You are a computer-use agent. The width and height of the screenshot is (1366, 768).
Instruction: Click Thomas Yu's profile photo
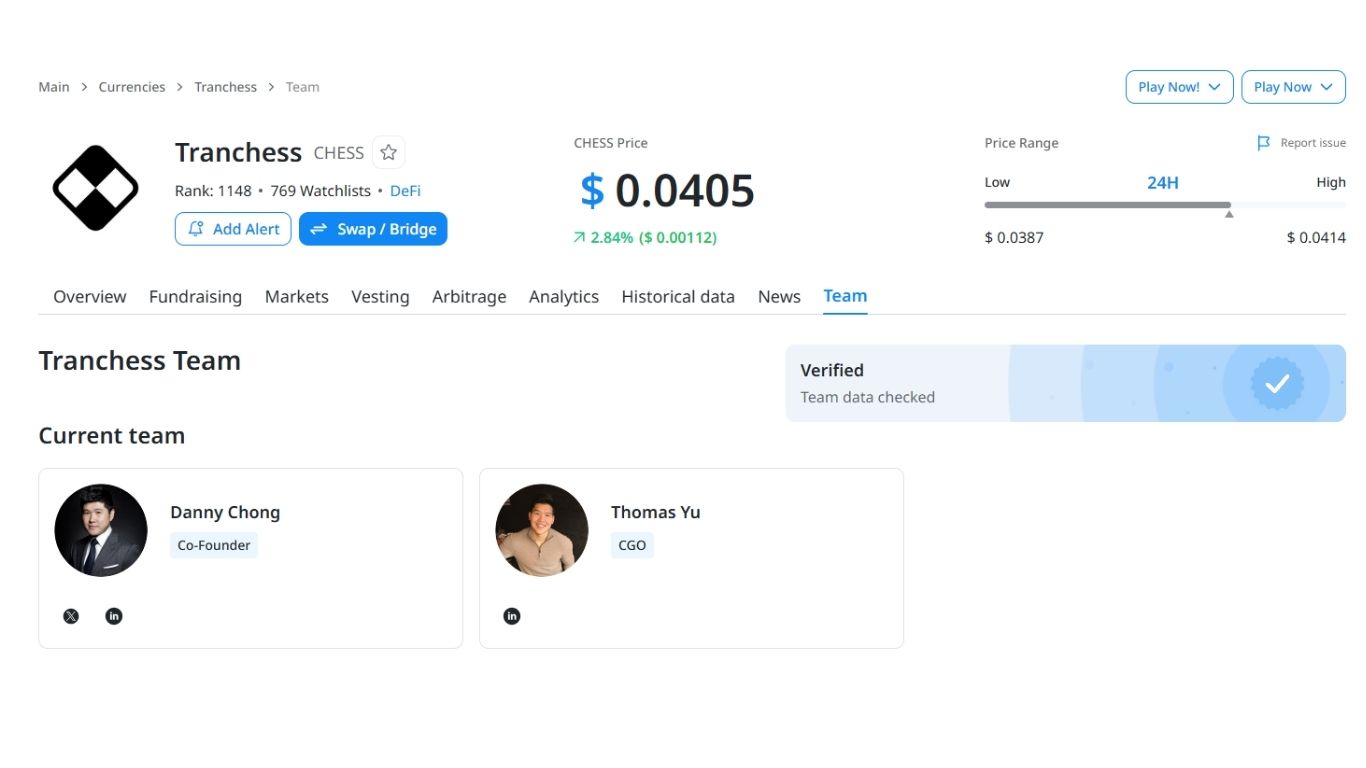542,530
